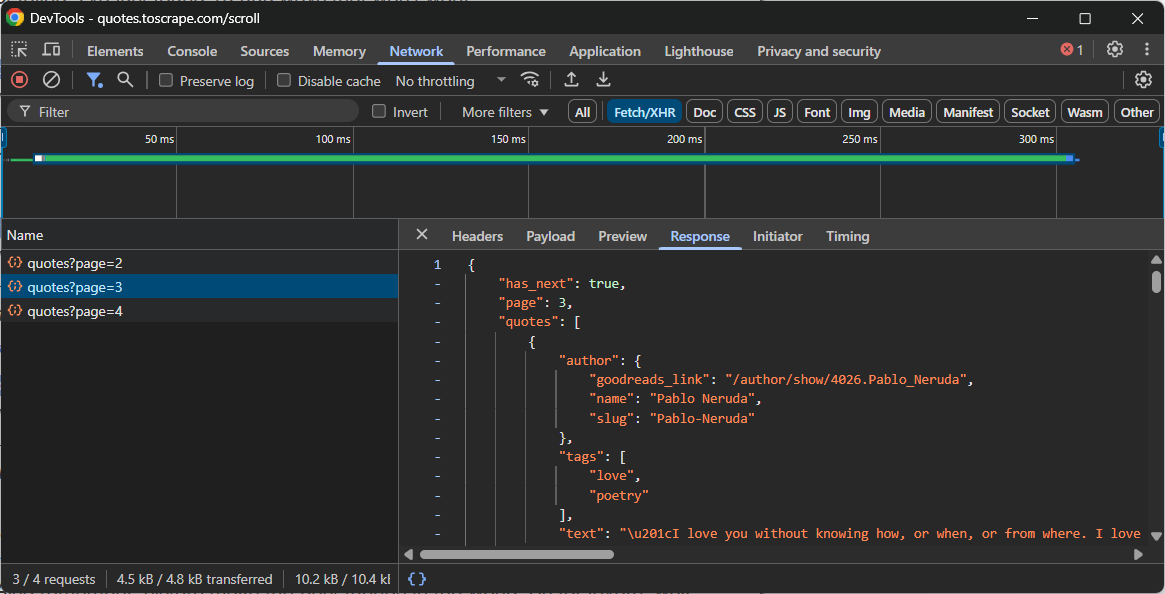Open the Sources panel
Screen dimensions: 1165x594
coord(265,51)
